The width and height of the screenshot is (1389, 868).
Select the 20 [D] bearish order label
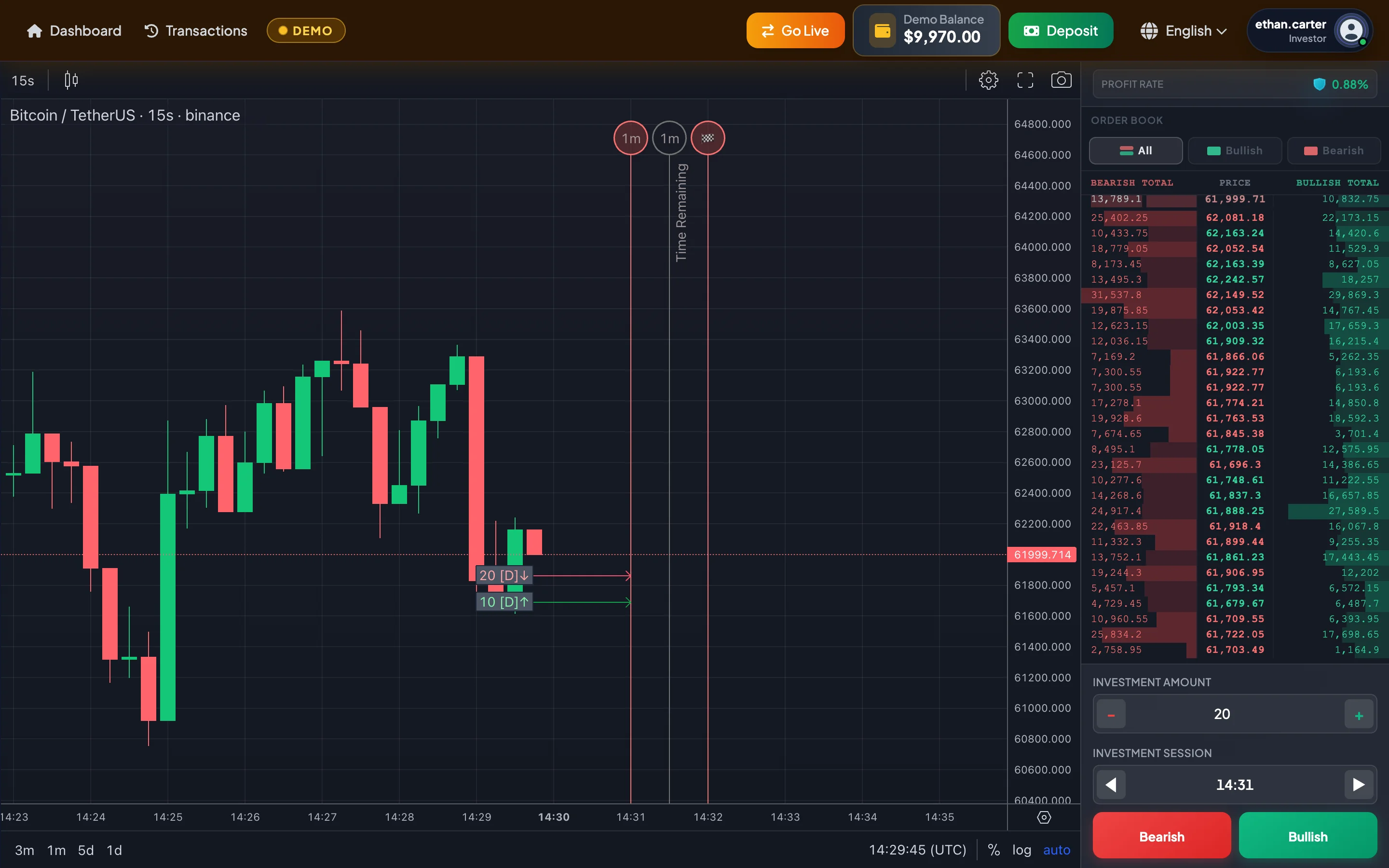coord(504,575)
